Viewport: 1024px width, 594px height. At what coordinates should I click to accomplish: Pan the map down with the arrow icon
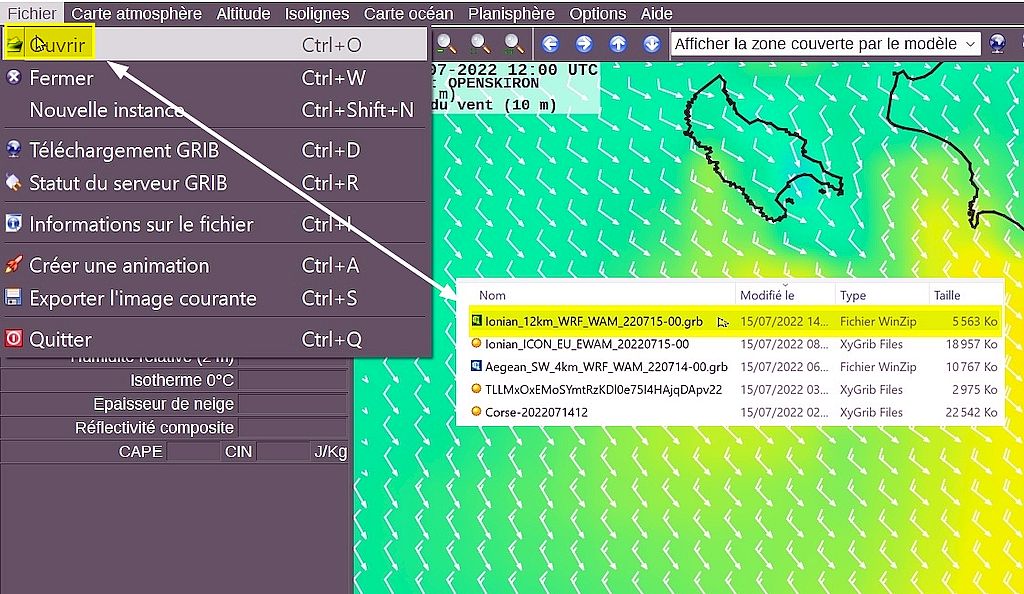[652, 44]
